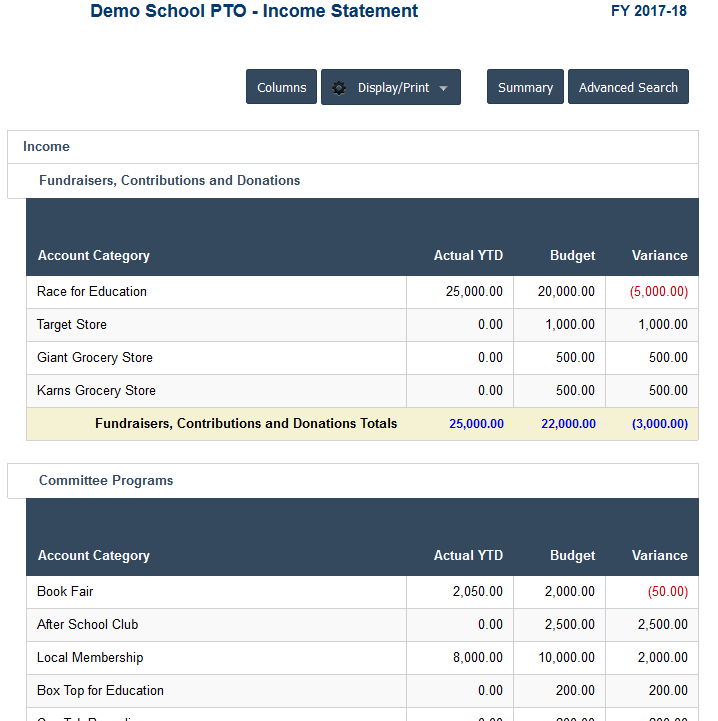Image resolution: width=718 pixels, height=721 pixels.
Task: Collapse Fundraisers, Contributions and Donations section
Action: tap(353, 181)
